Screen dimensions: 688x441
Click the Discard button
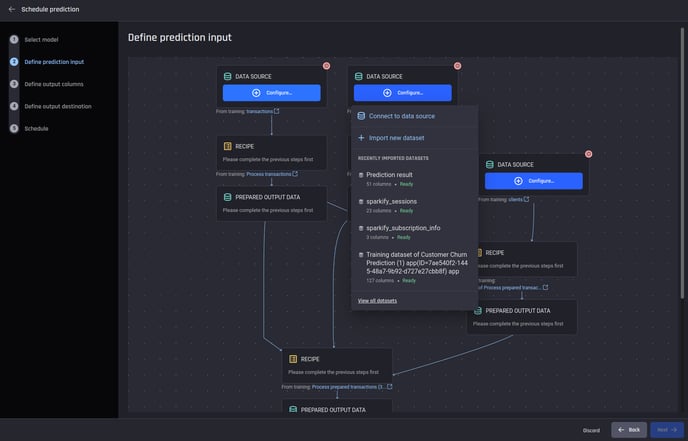click(x=591, y=430)
